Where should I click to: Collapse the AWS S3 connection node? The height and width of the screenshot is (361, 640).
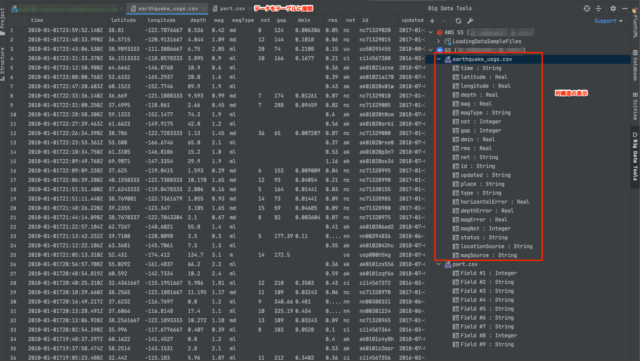tap(431, 32)
